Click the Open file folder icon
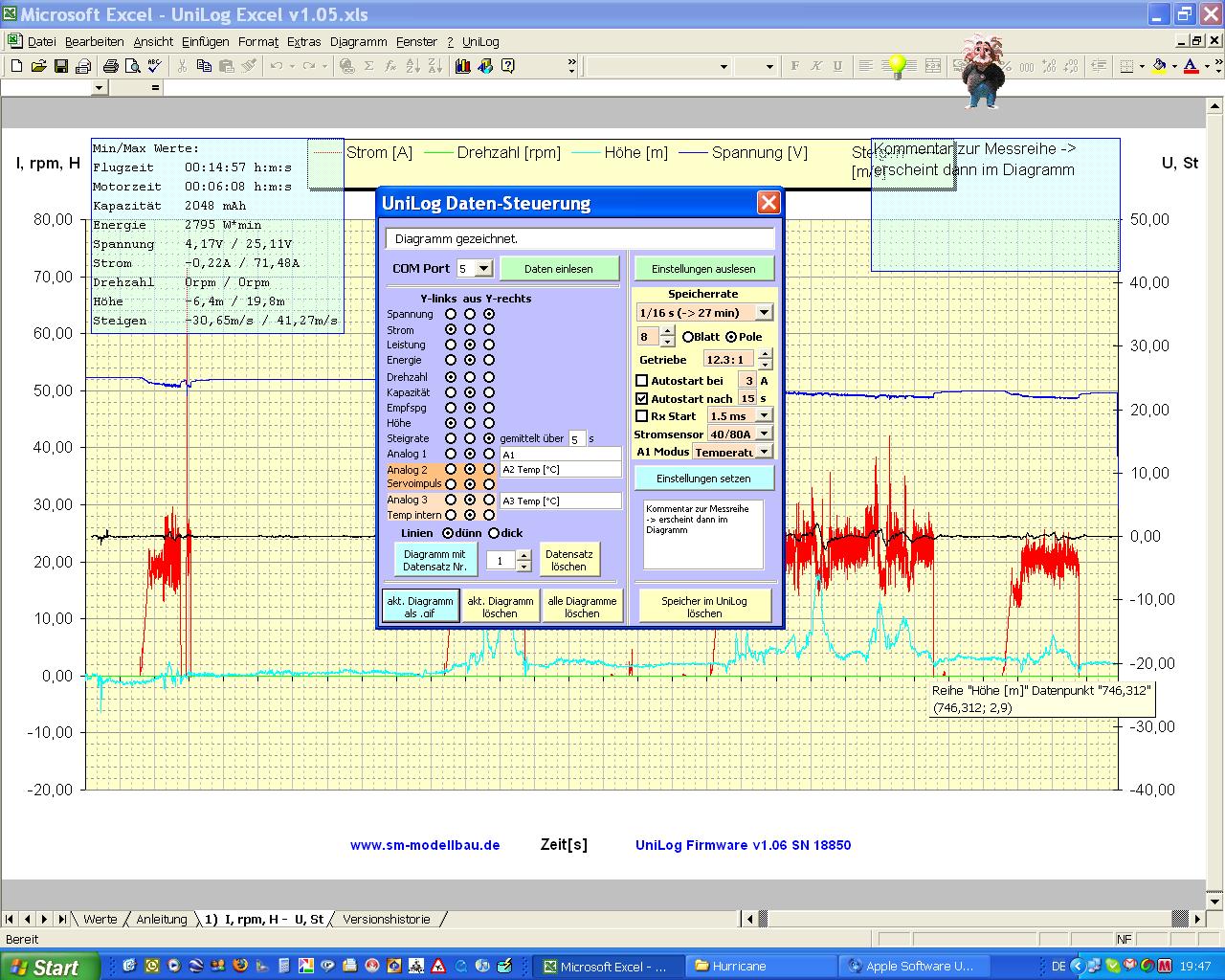Viewport: 1225px width, 980px height. (39, 66)
